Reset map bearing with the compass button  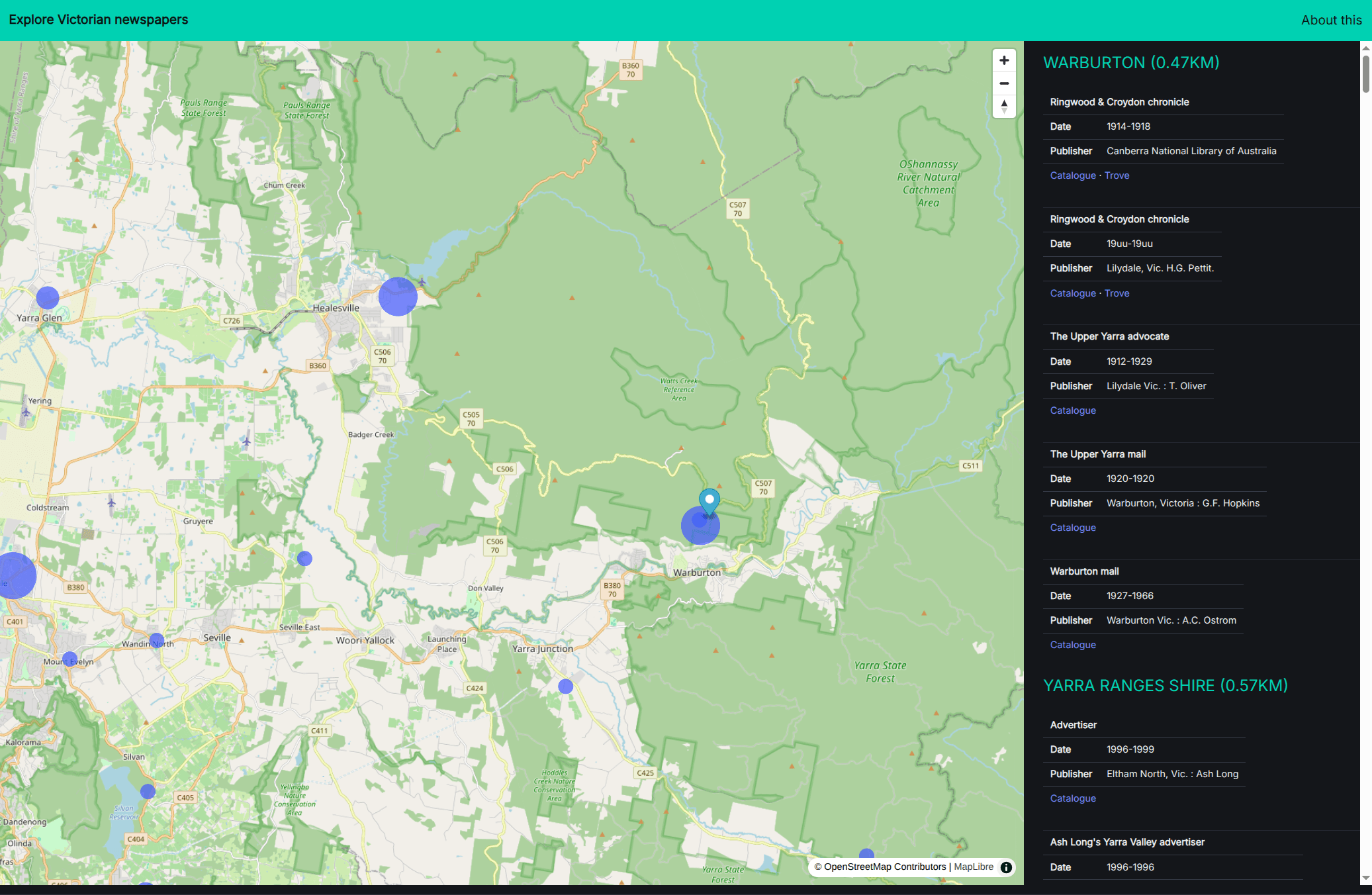[x=1004, y=106]
